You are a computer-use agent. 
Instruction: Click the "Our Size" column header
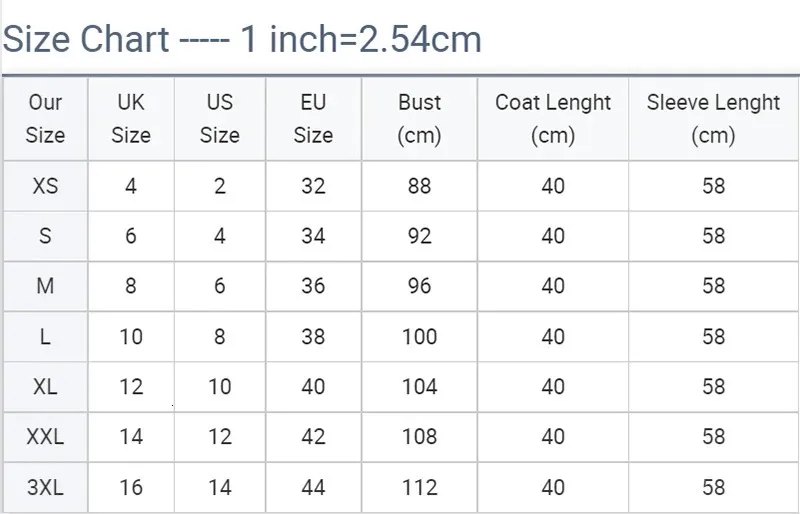pos(45,118)
